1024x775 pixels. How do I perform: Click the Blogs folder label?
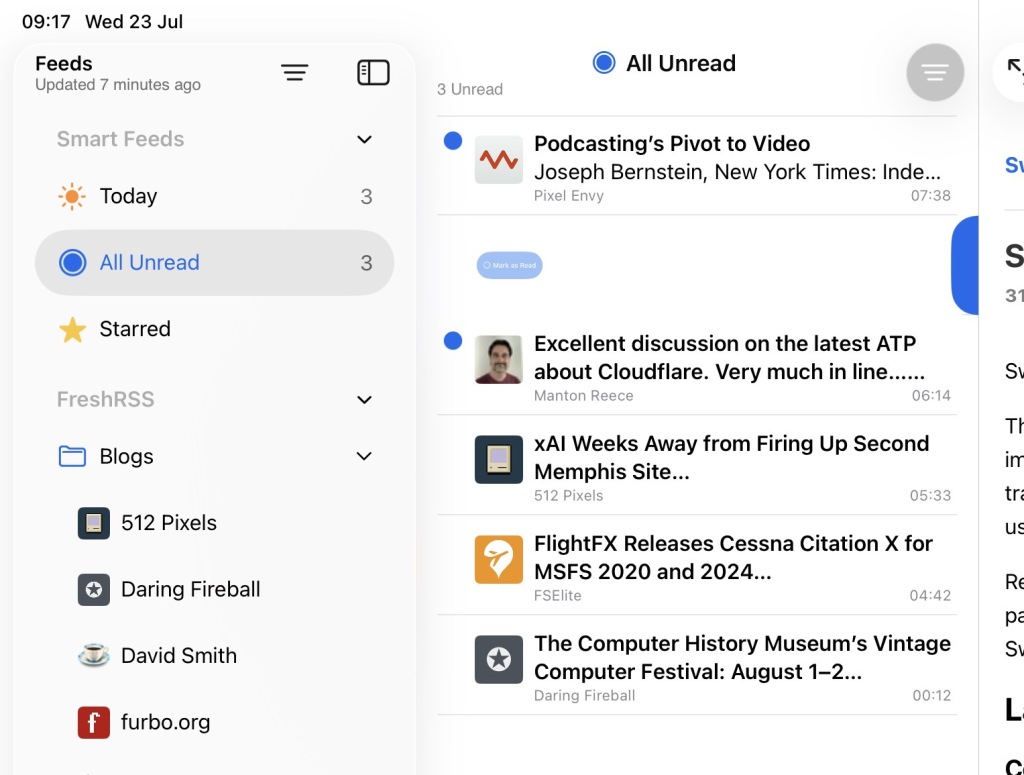coord(127,456)
